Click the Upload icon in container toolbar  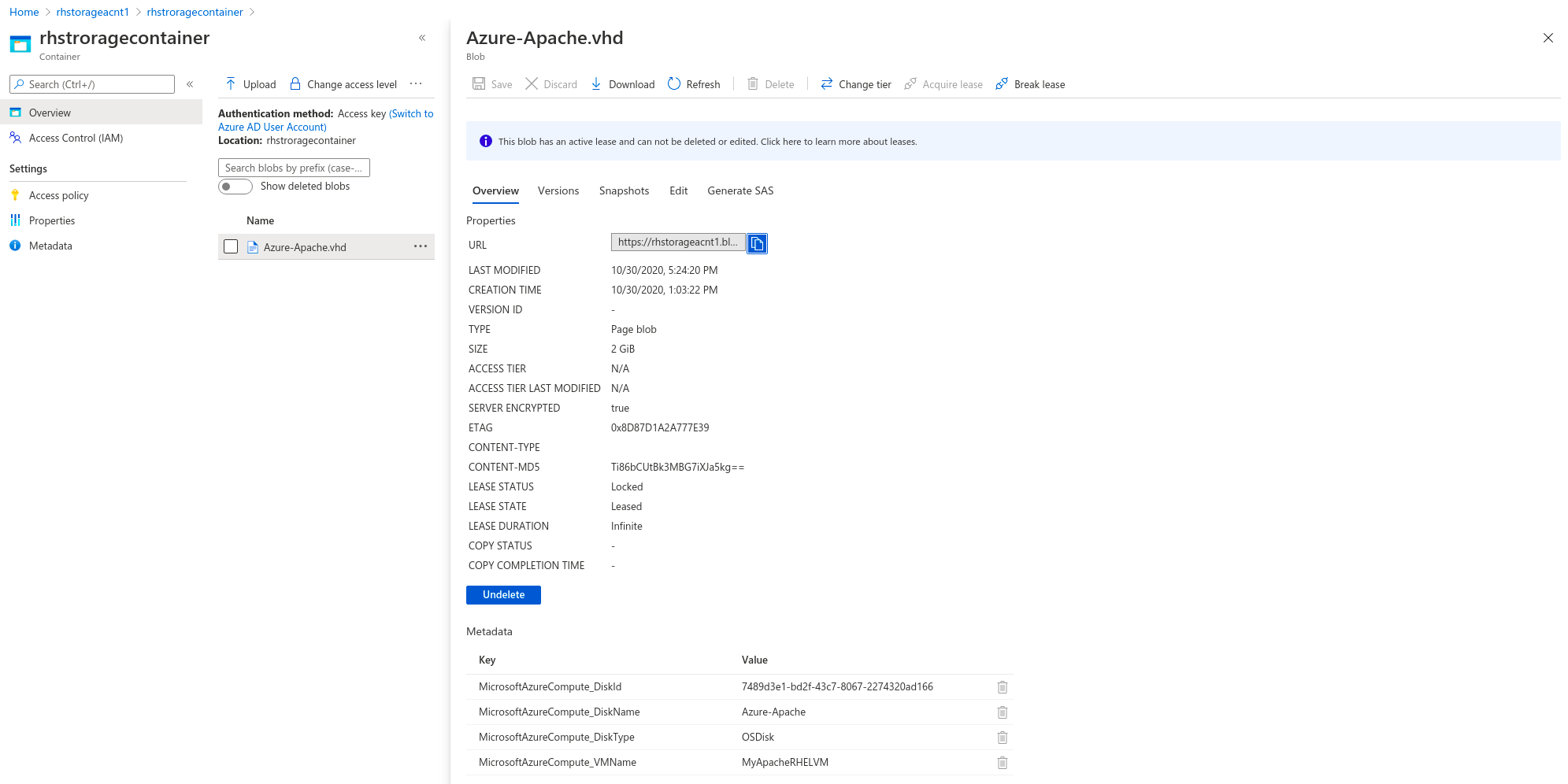(231, 84)
